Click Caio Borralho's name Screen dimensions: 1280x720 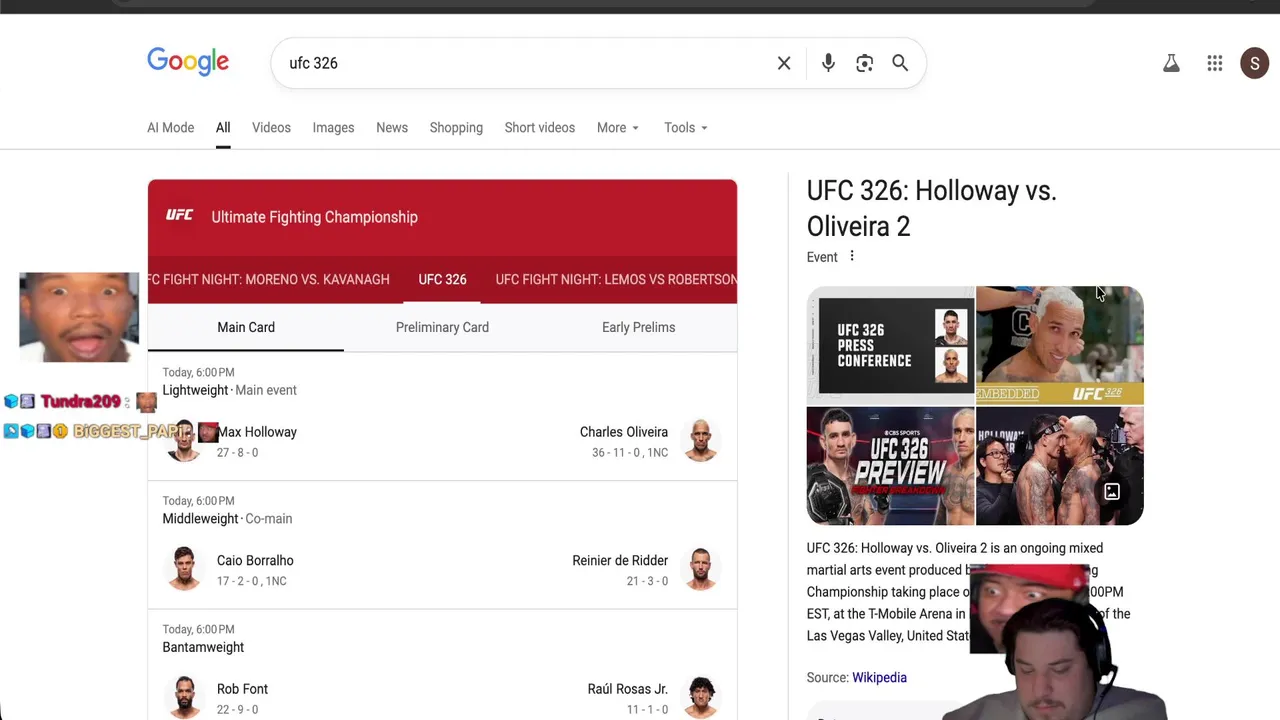255,560
